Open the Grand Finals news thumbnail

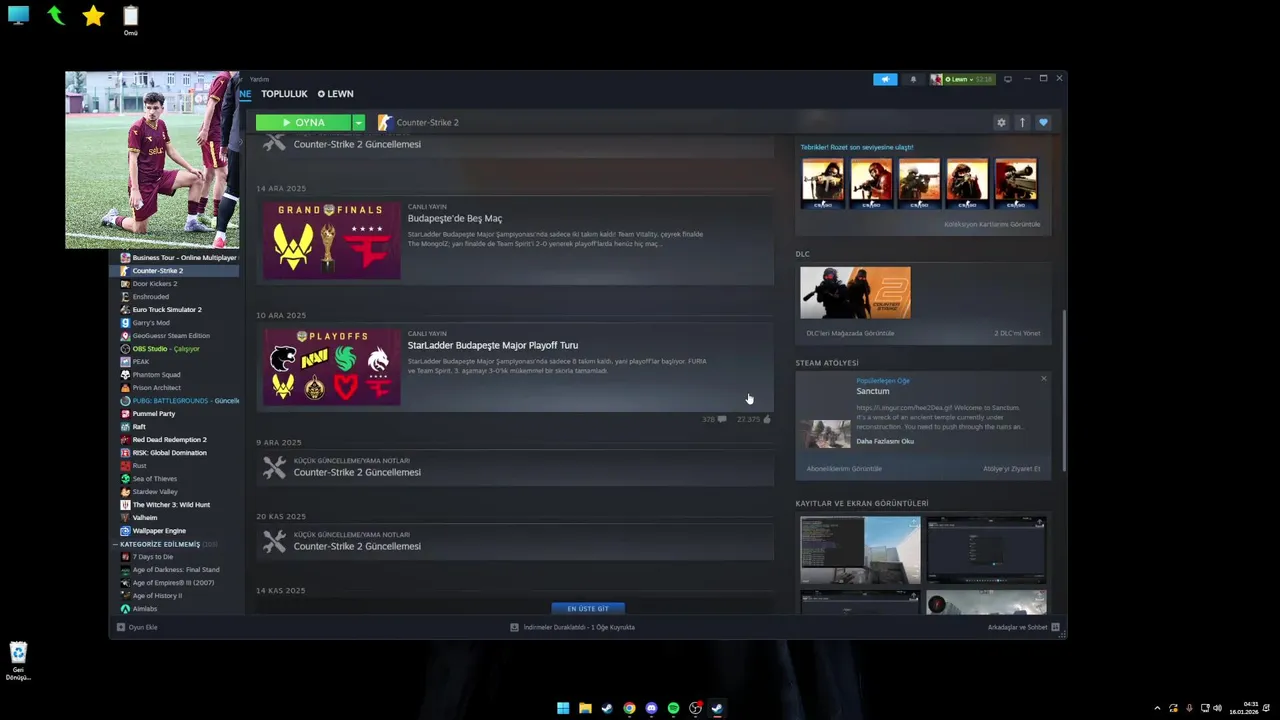331,240
